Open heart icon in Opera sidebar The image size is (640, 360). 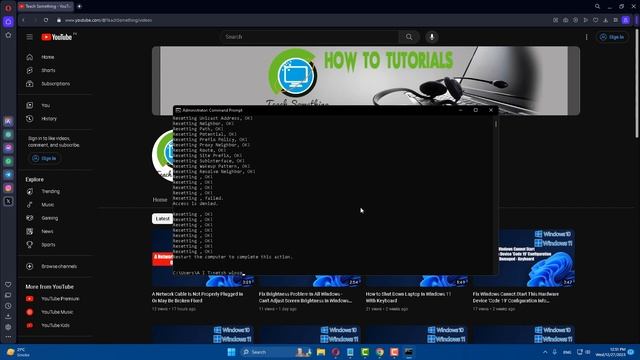[x=8, y=284]
